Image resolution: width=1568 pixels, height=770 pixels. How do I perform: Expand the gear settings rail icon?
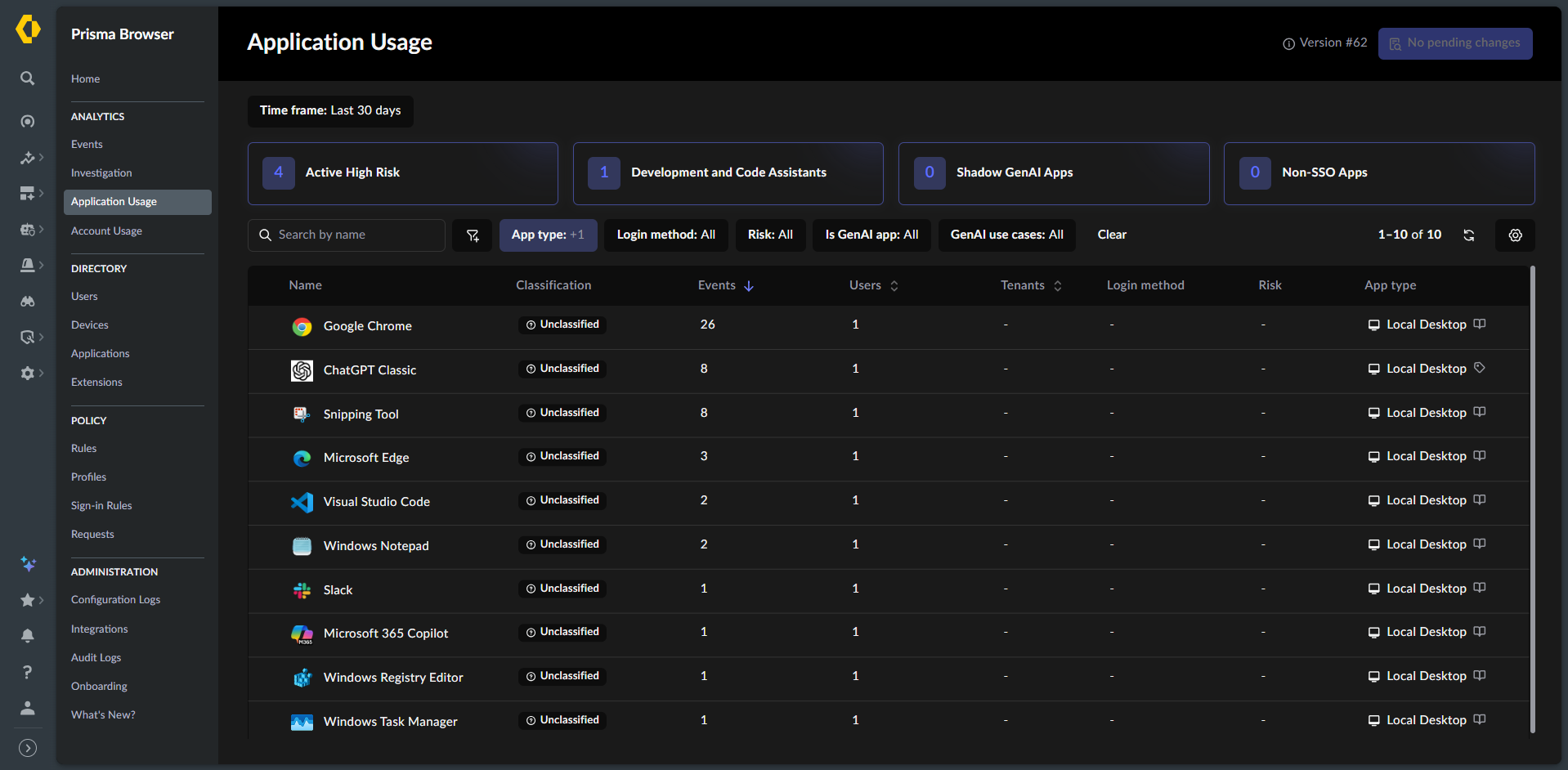[x=28, y=374]
